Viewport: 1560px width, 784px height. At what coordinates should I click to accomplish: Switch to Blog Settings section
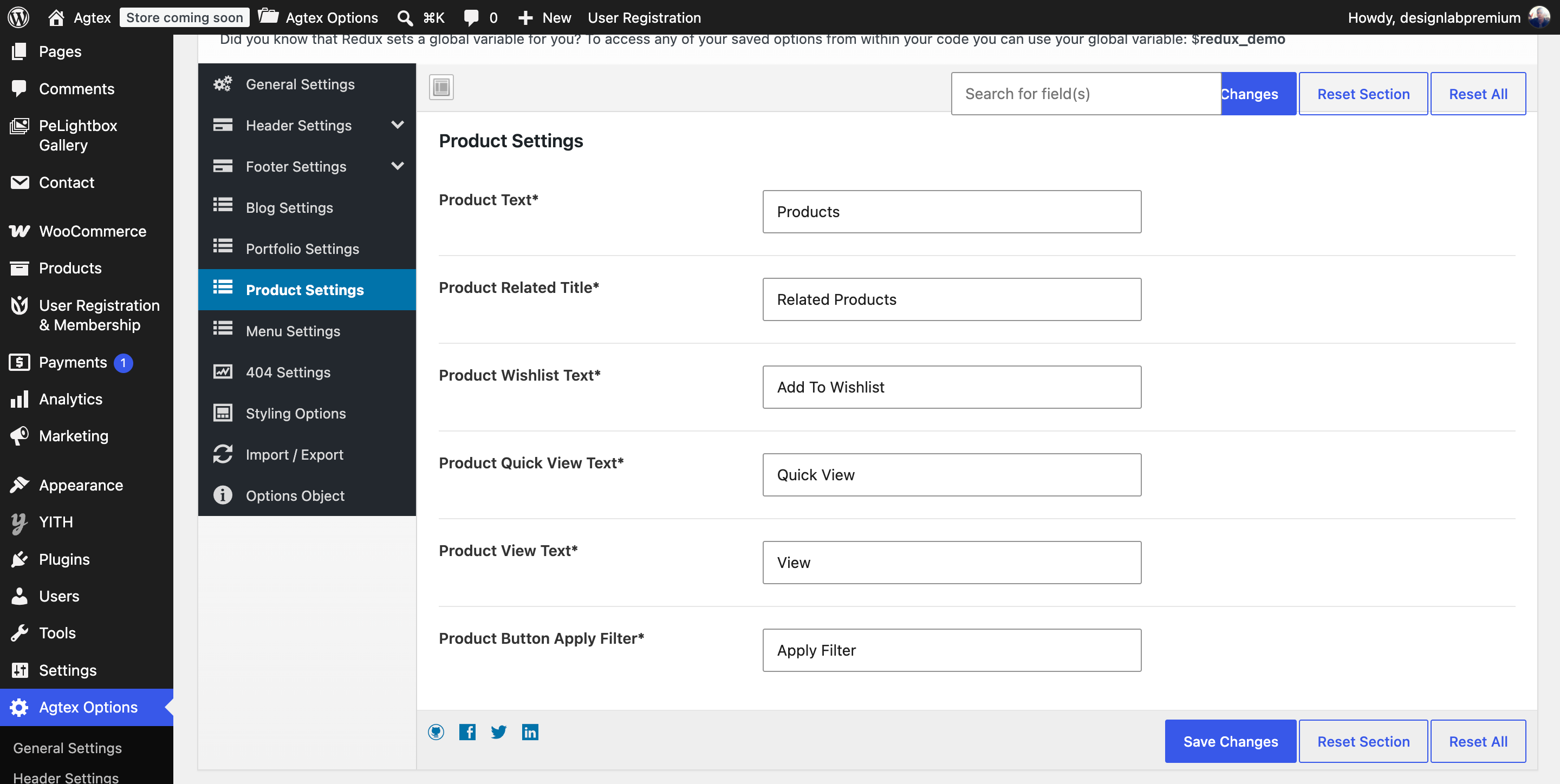tap(307, 208)
